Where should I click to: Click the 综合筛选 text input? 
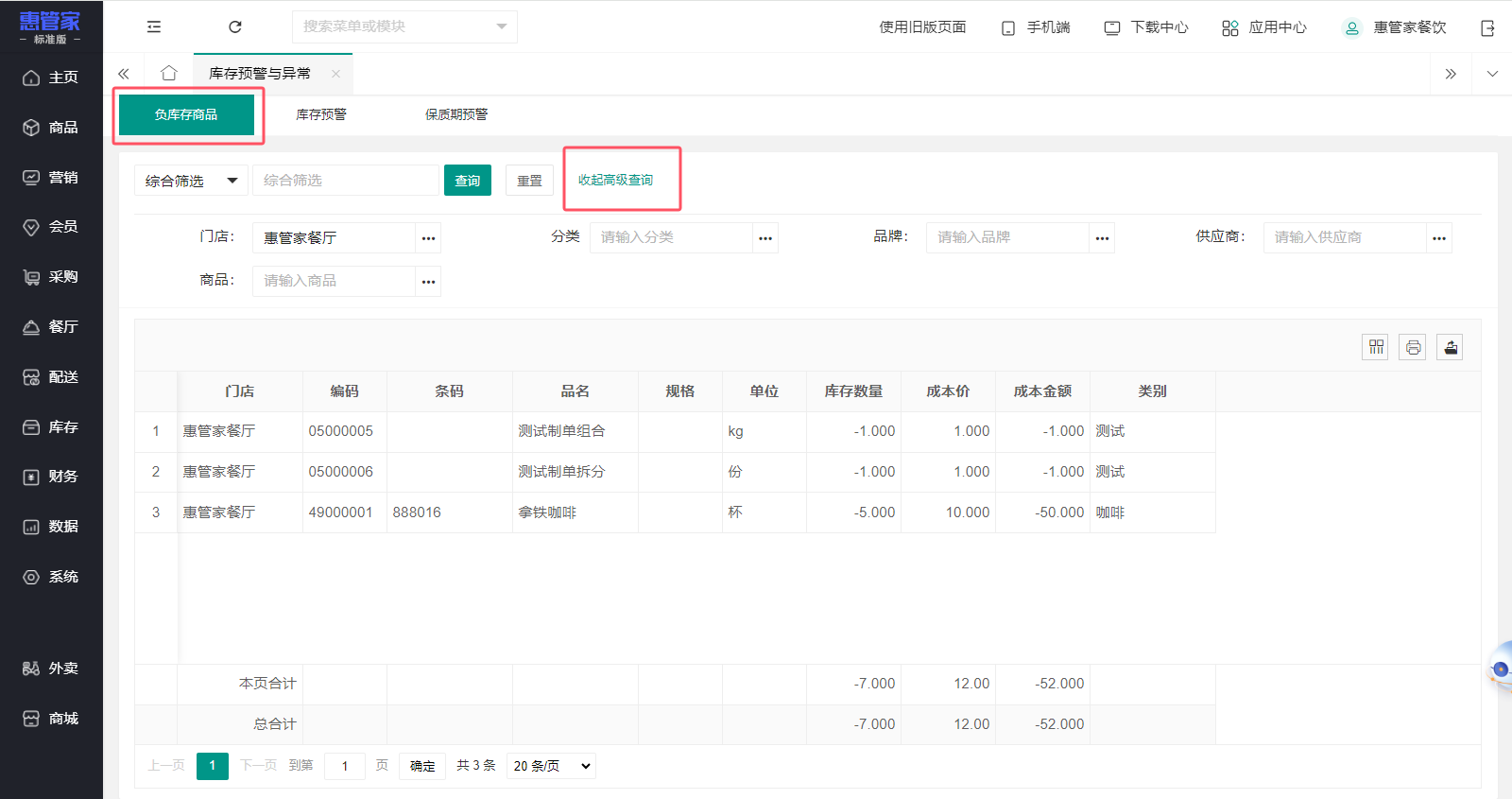(347, 181)
